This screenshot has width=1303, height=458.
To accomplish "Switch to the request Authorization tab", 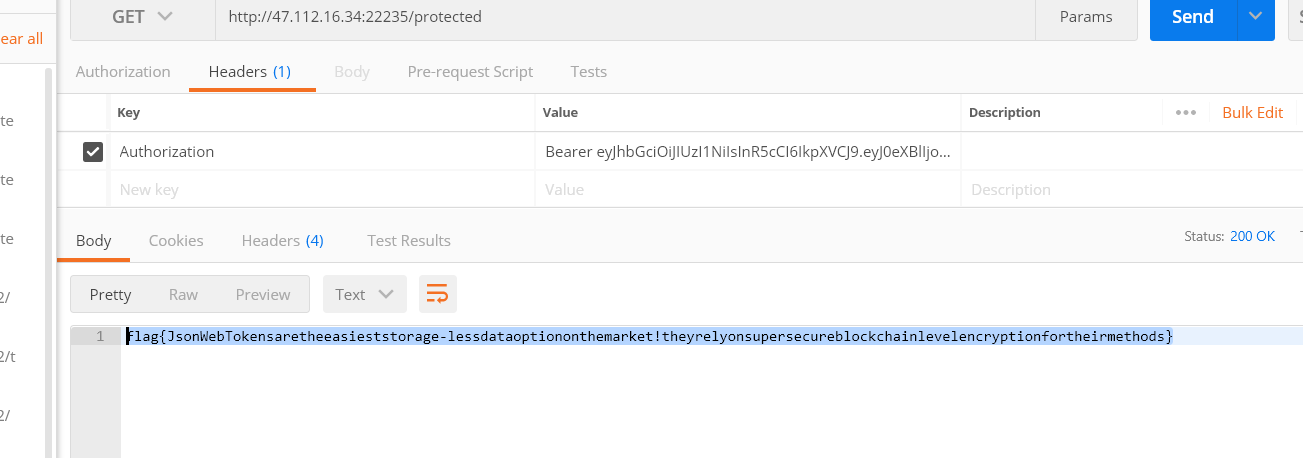I will click(123, 72).
